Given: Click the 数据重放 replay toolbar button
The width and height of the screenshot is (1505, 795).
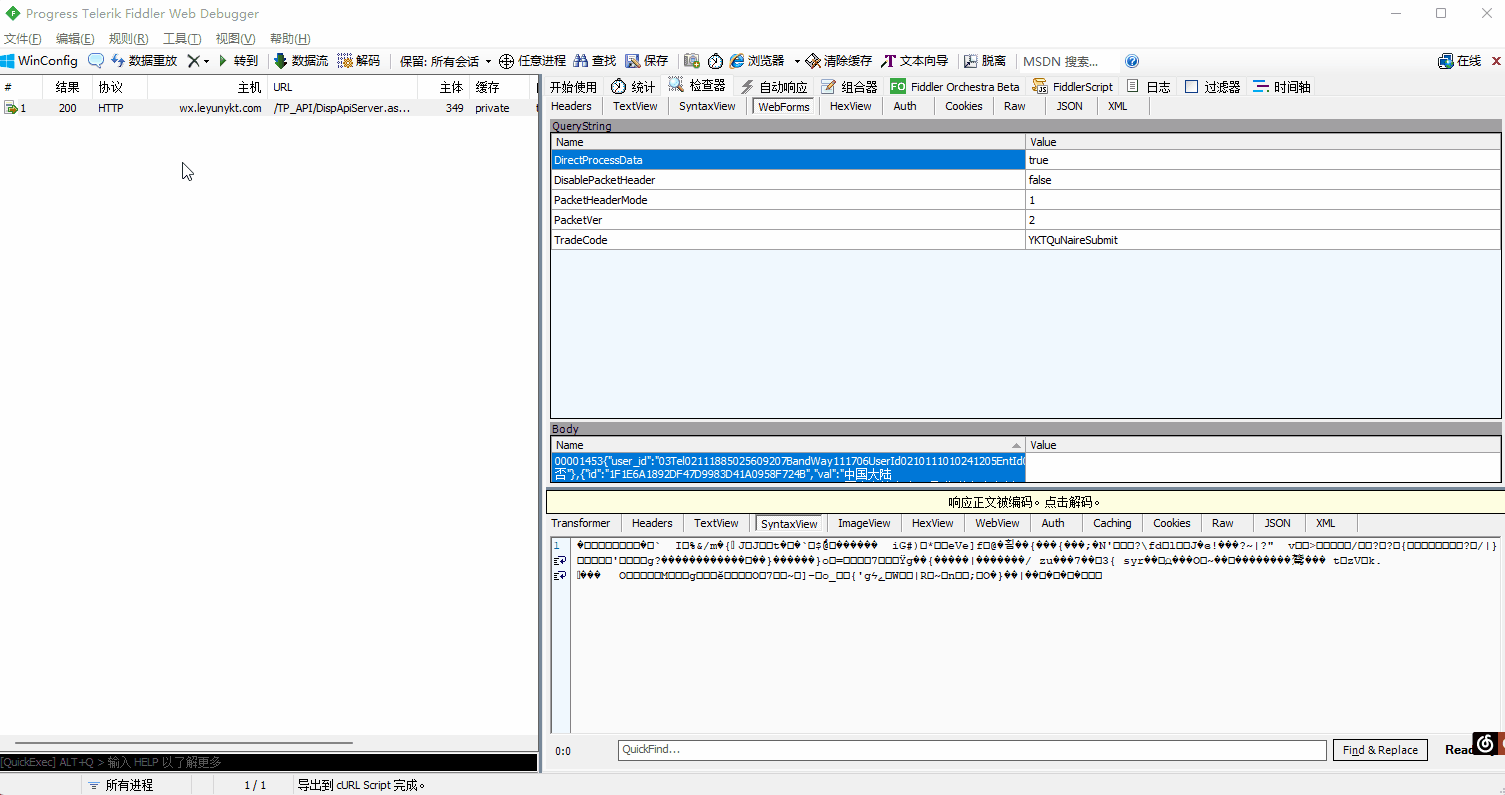Looking at the screenshot, I should [x=145, y=61].
